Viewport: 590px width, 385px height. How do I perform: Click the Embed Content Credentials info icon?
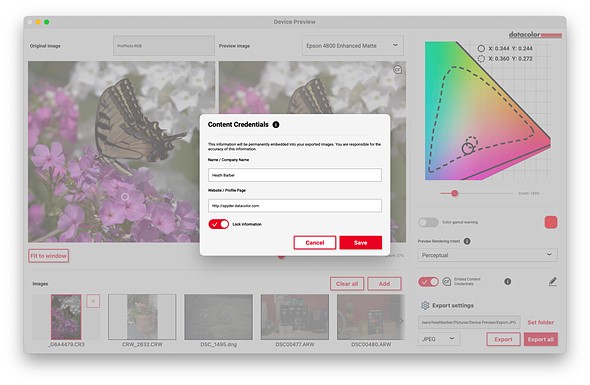[x=508, y=282]
